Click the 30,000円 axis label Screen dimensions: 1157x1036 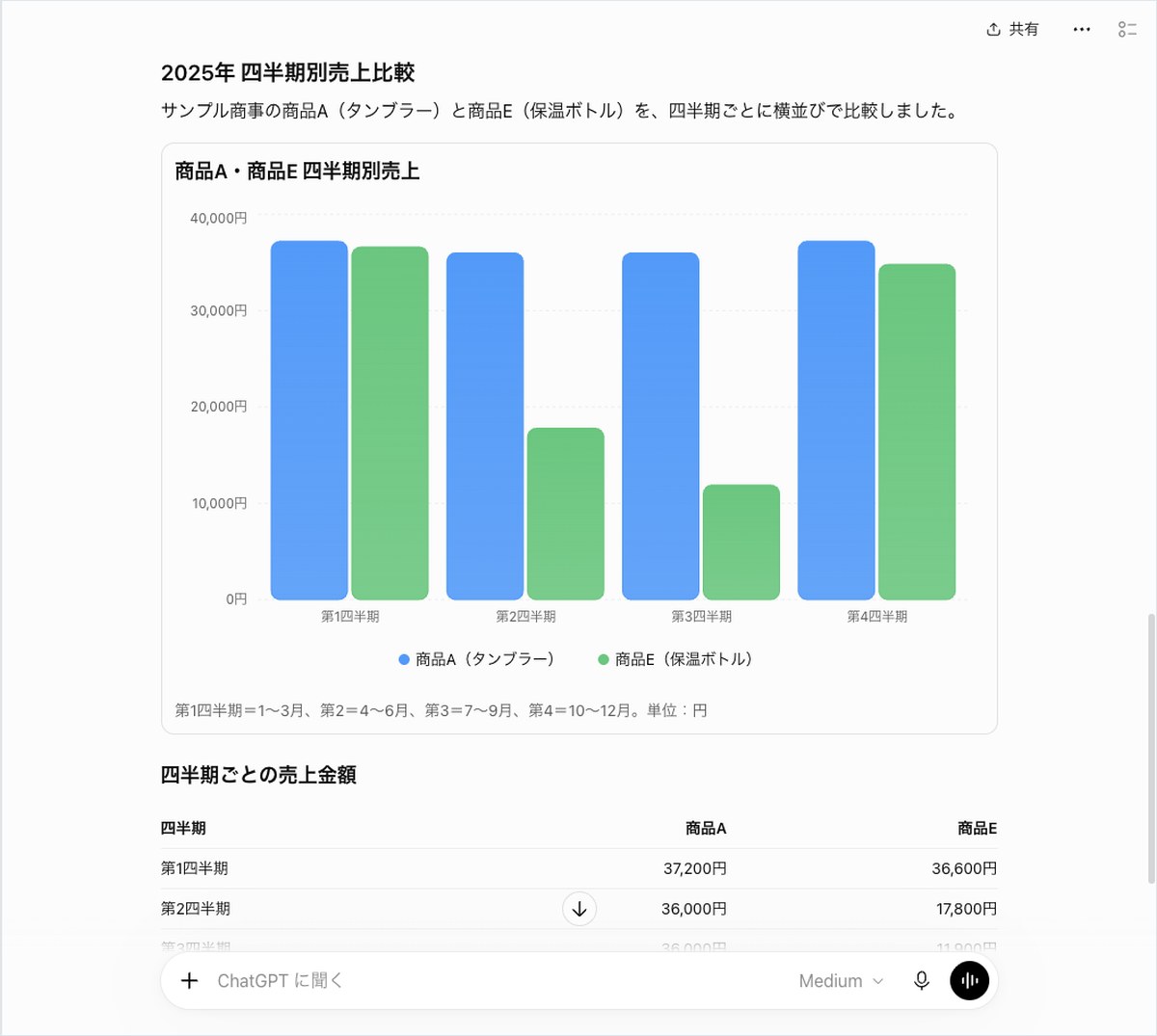tap(219, 311)
